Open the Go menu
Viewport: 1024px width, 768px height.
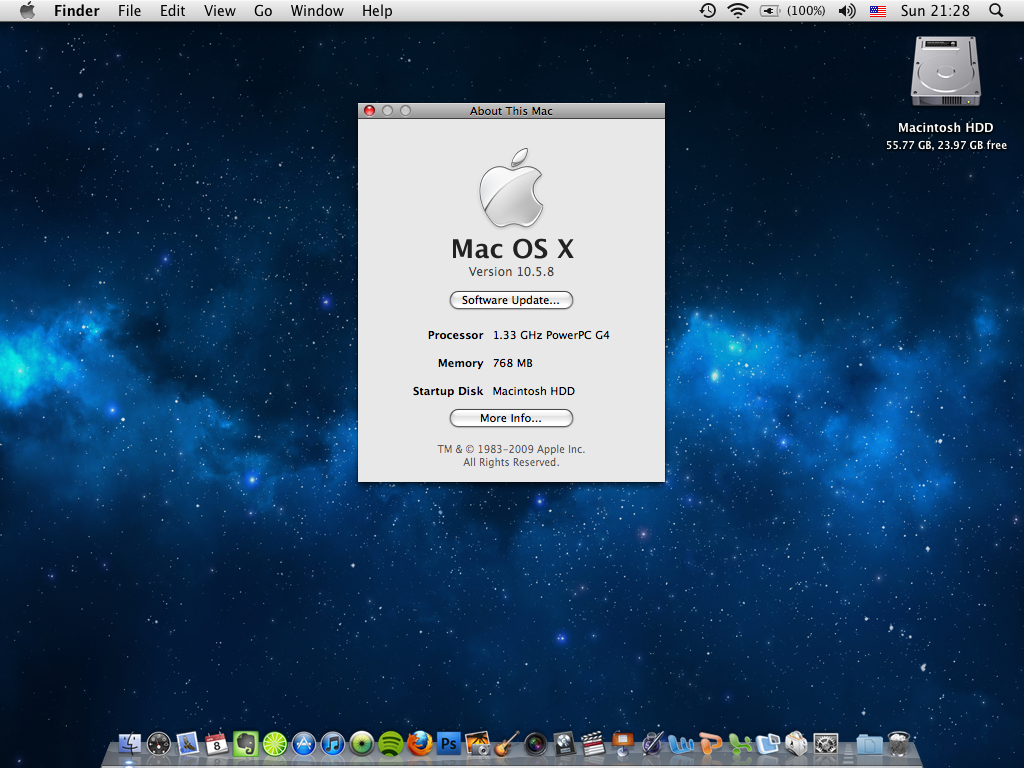tap(263, 10)
